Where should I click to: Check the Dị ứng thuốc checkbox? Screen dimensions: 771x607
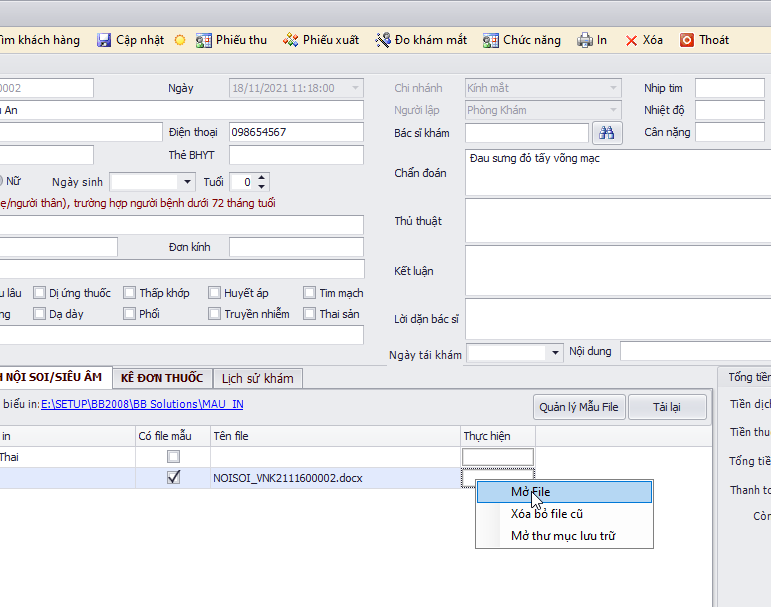pos(40,293)
